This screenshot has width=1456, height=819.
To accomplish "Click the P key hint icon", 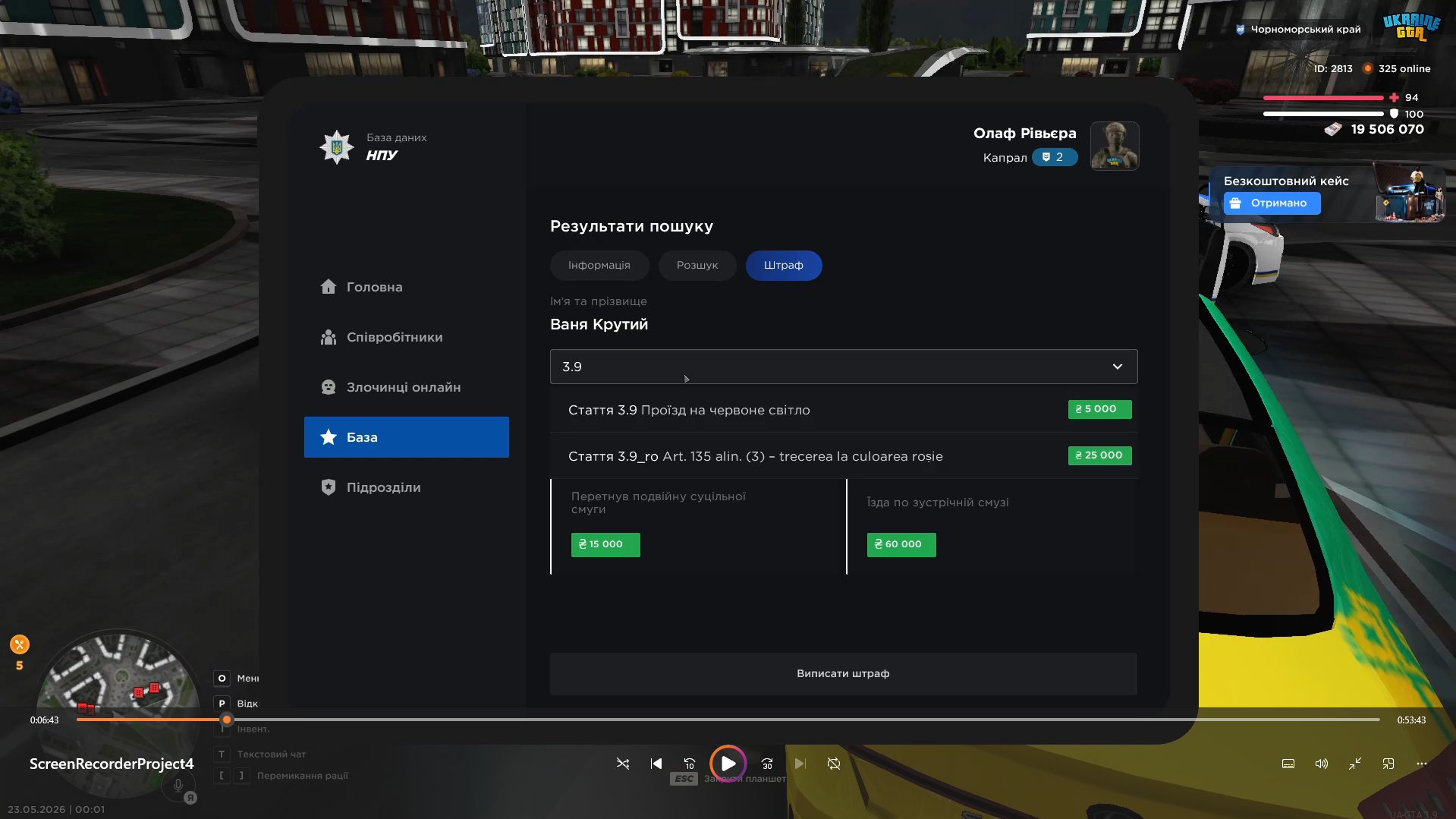I will [222, 704].
